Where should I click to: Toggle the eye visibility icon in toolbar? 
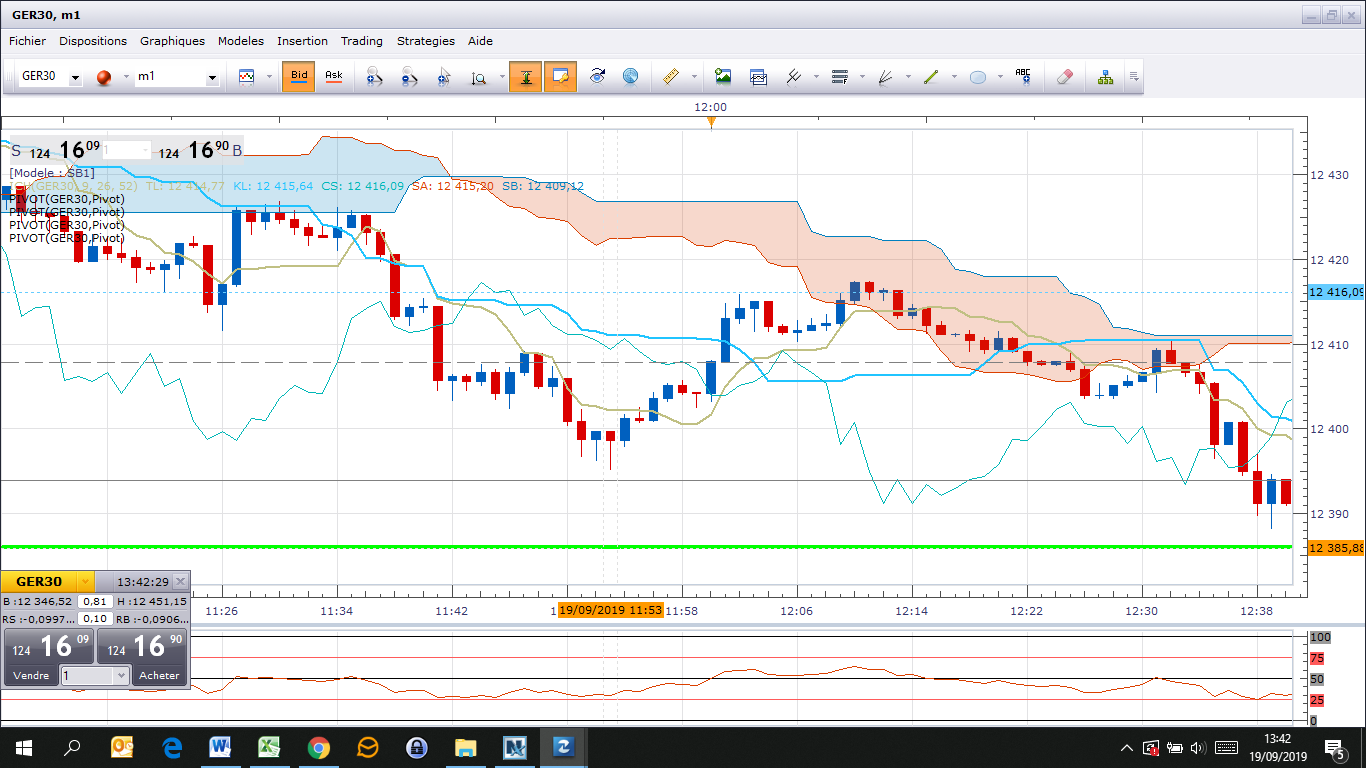pyautogui.click(x=597, y=77)
